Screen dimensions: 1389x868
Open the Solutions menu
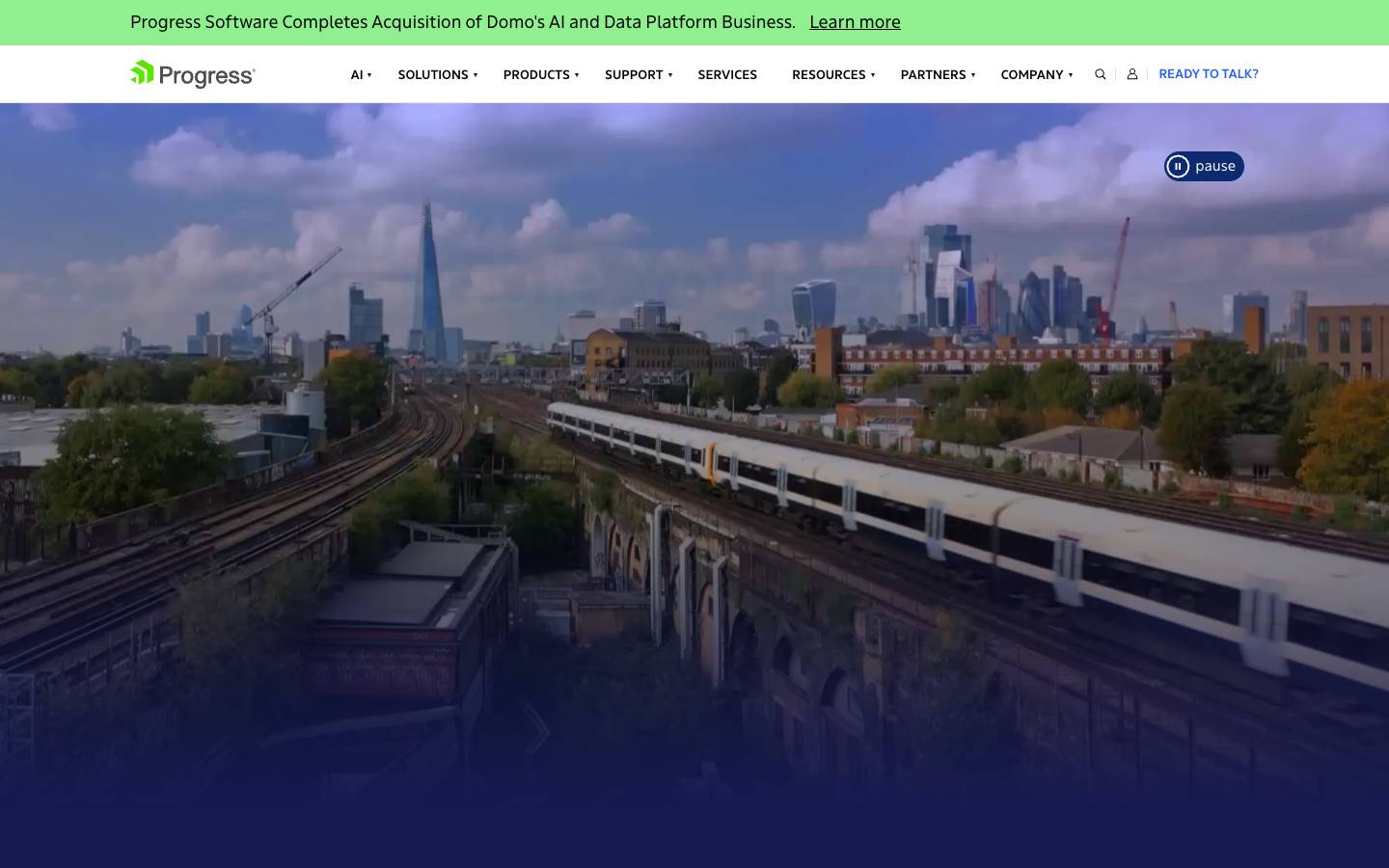433,74
